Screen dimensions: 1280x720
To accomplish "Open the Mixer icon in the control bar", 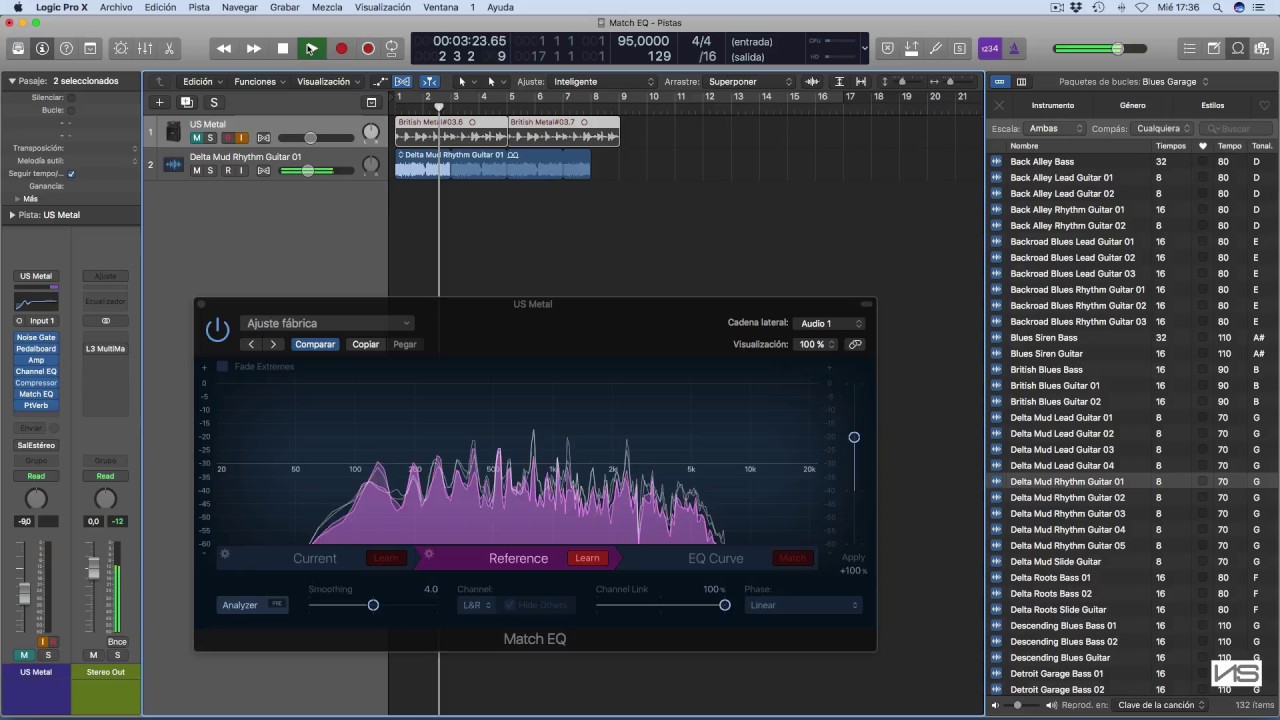I will coord(145,48).
